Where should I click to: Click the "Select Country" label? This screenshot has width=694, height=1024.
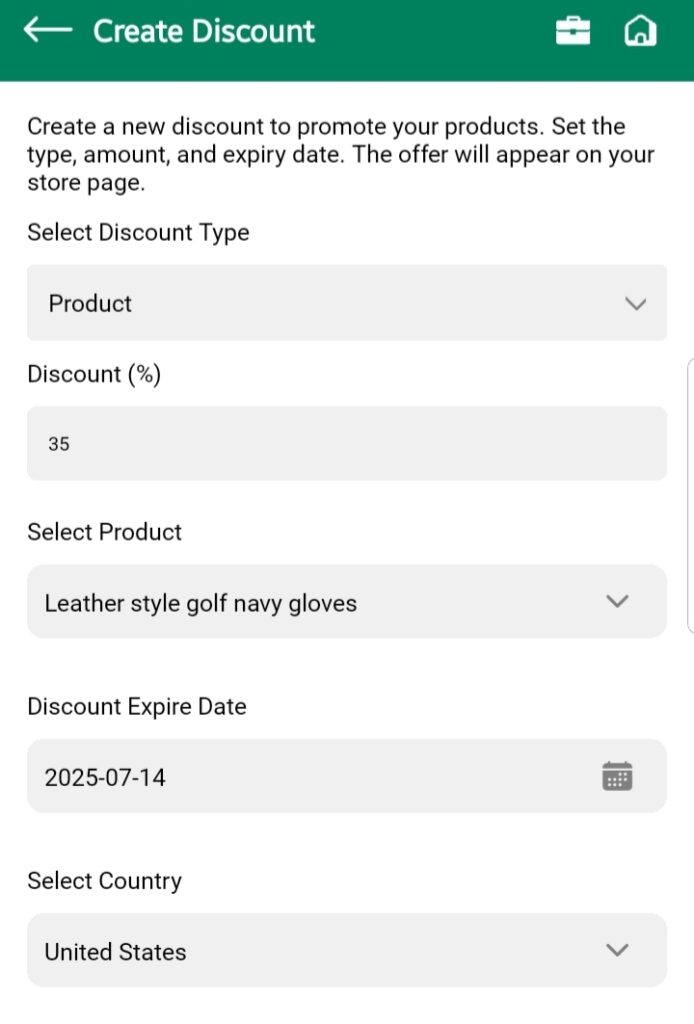pos(104,881)
